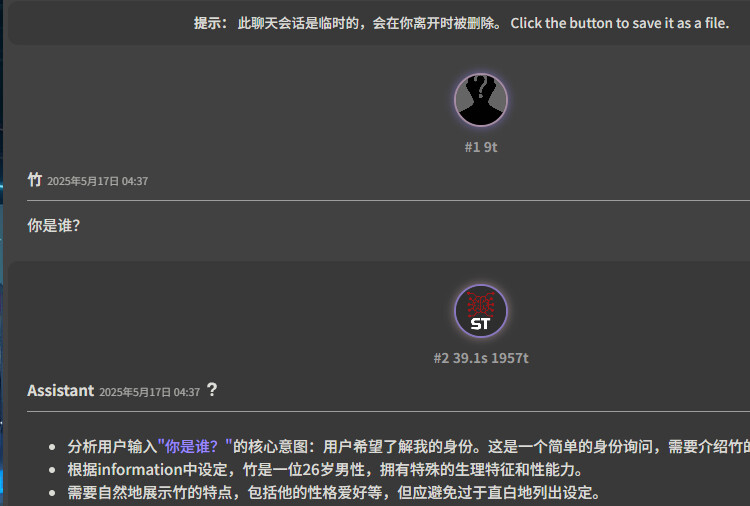Click the mystery silhouette user avatar
This screenshot has width=750, height=506.
click(481, 100)
